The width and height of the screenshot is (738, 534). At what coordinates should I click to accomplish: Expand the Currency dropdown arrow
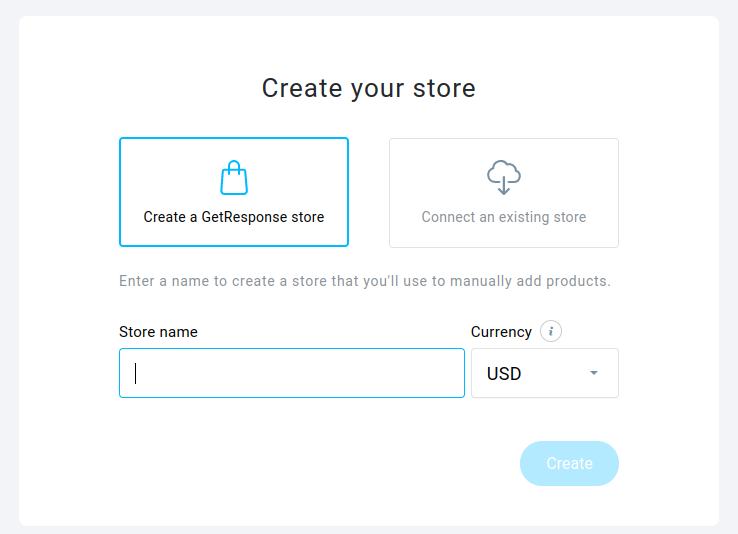[594, 373]
